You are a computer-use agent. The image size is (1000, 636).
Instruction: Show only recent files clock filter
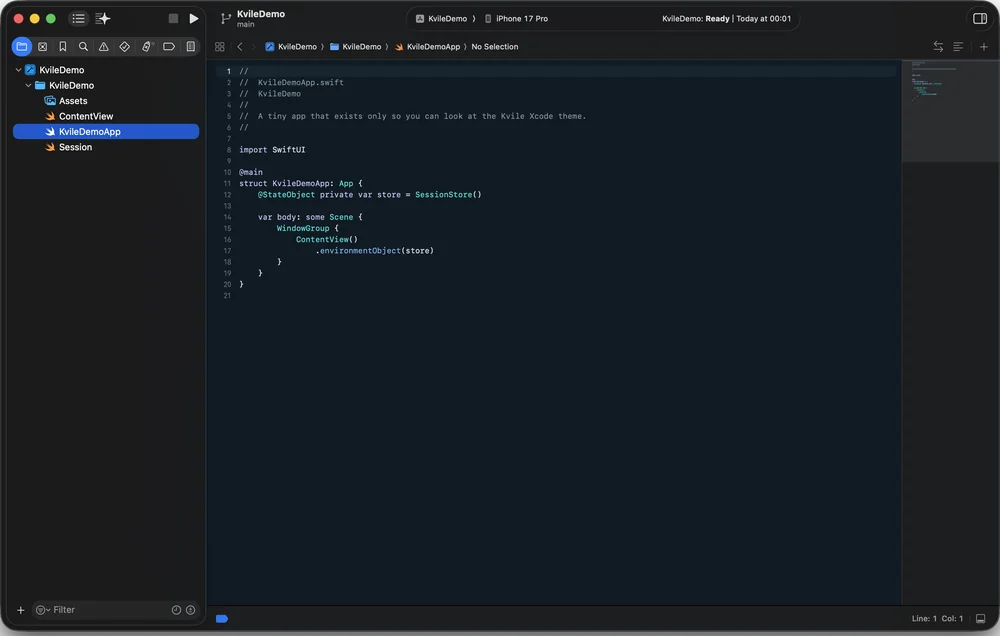(176, 610)
